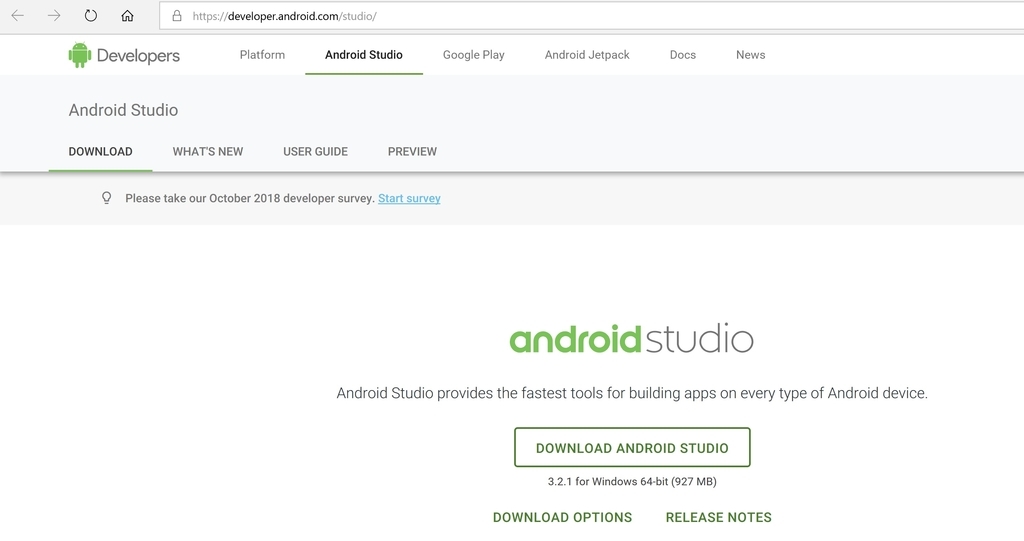This screenshot has height=541, width=1024.
Task: Click the address bar URL field
Action: (592, 16)
